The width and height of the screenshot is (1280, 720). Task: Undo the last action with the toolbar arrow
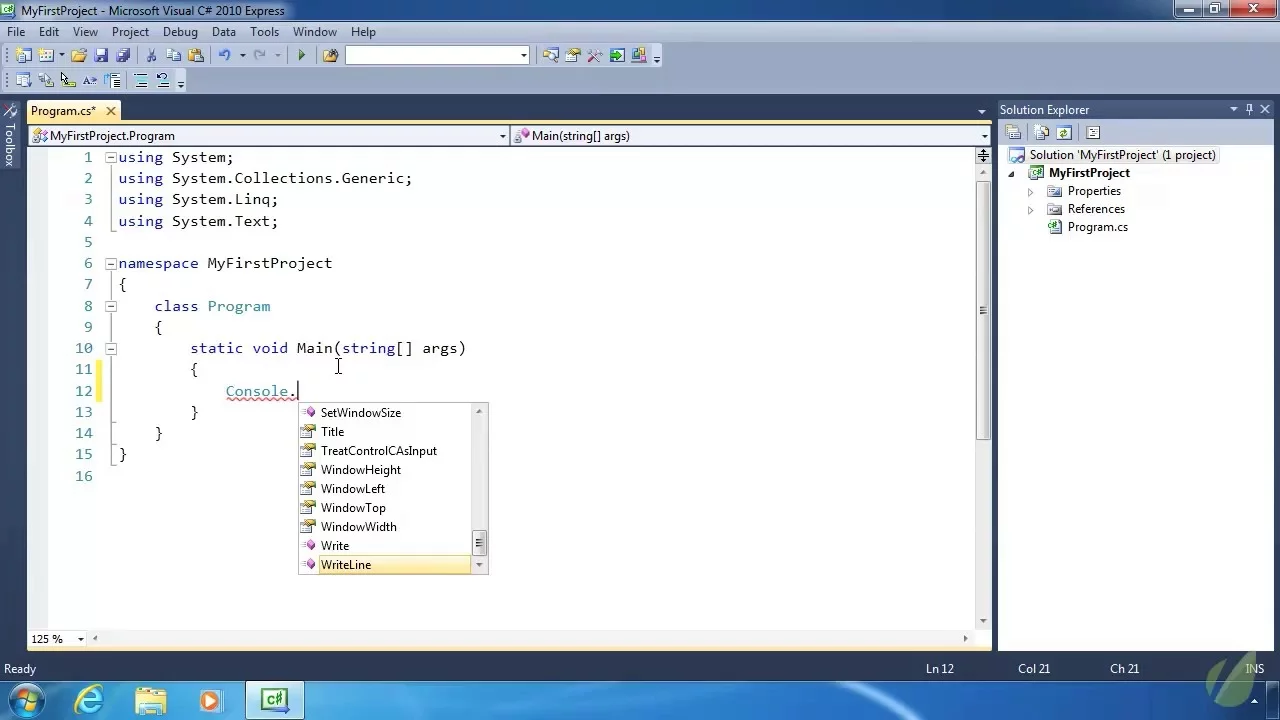225,56
